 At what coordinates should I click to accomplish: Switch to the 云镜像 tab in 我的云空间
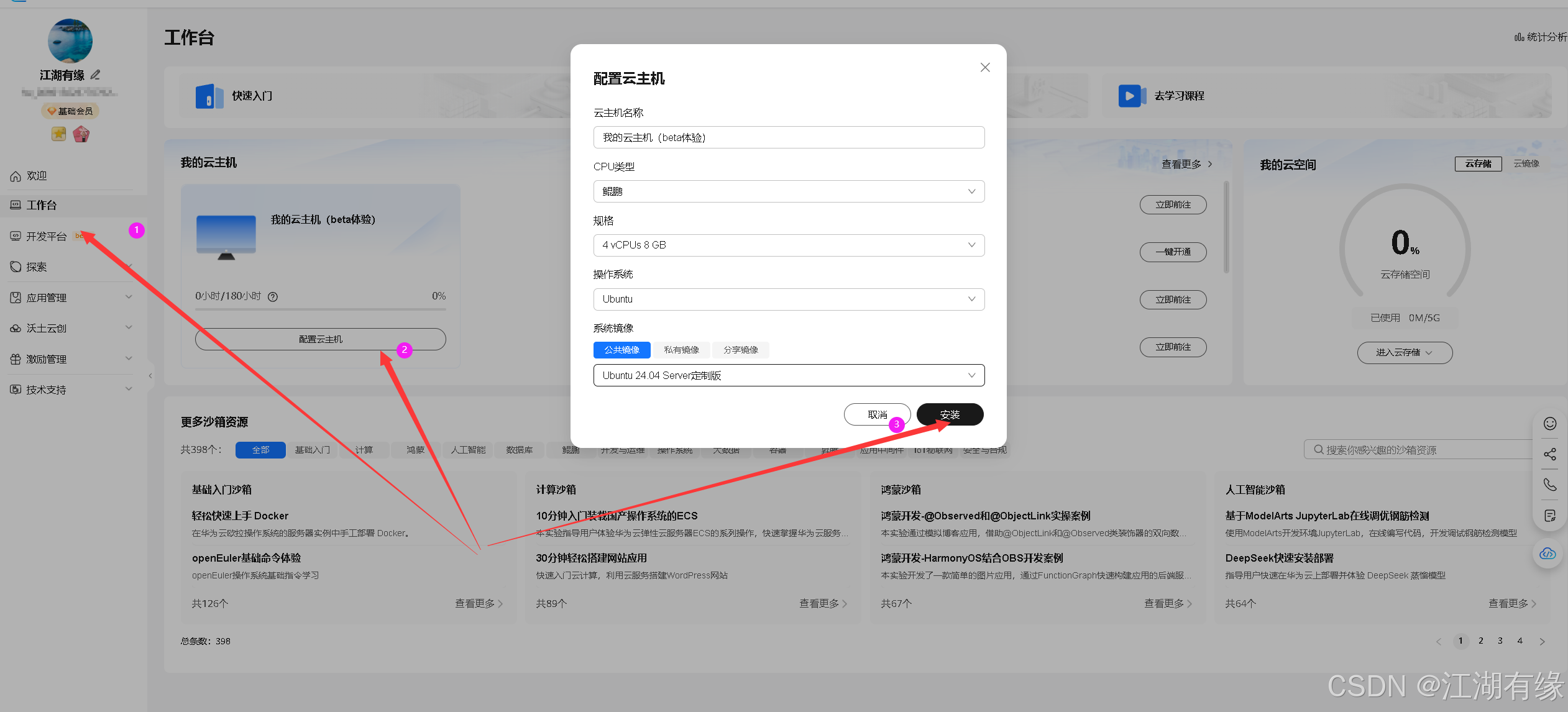tap(1526, 163)
